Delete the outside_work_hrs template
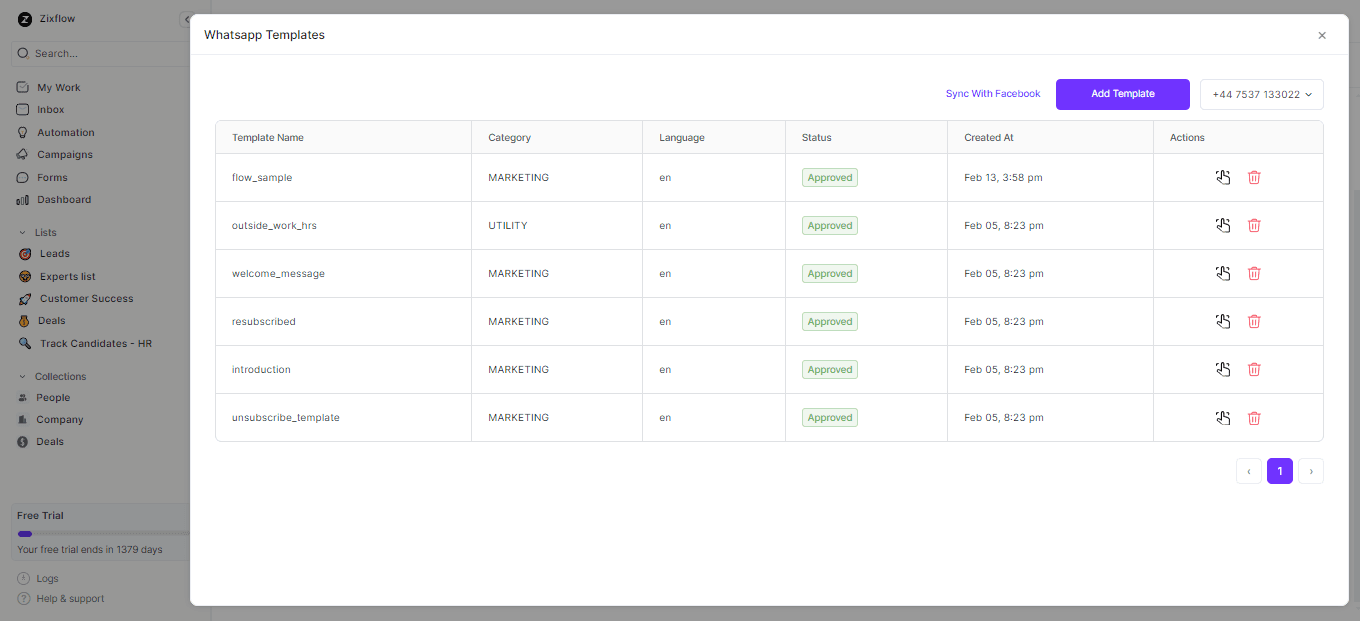Viewport: 1360px width, 621px height. [1255, 225]
